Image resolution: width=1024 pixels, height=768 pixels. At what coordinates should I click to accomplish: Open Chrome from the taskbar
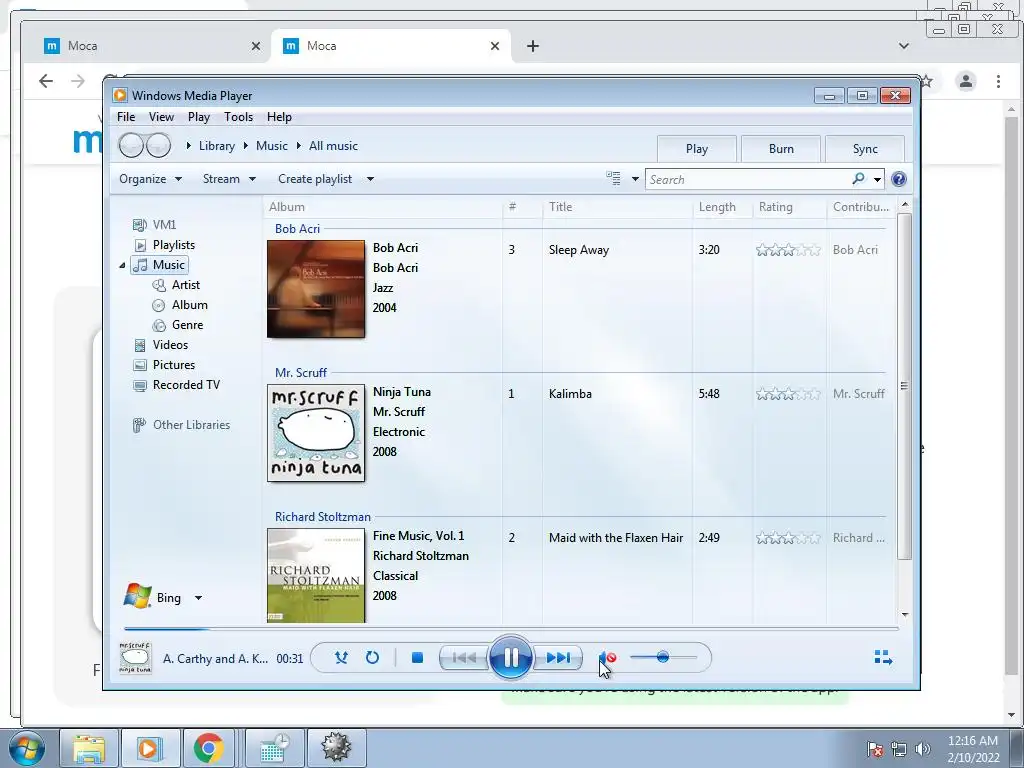coord(208,748)
